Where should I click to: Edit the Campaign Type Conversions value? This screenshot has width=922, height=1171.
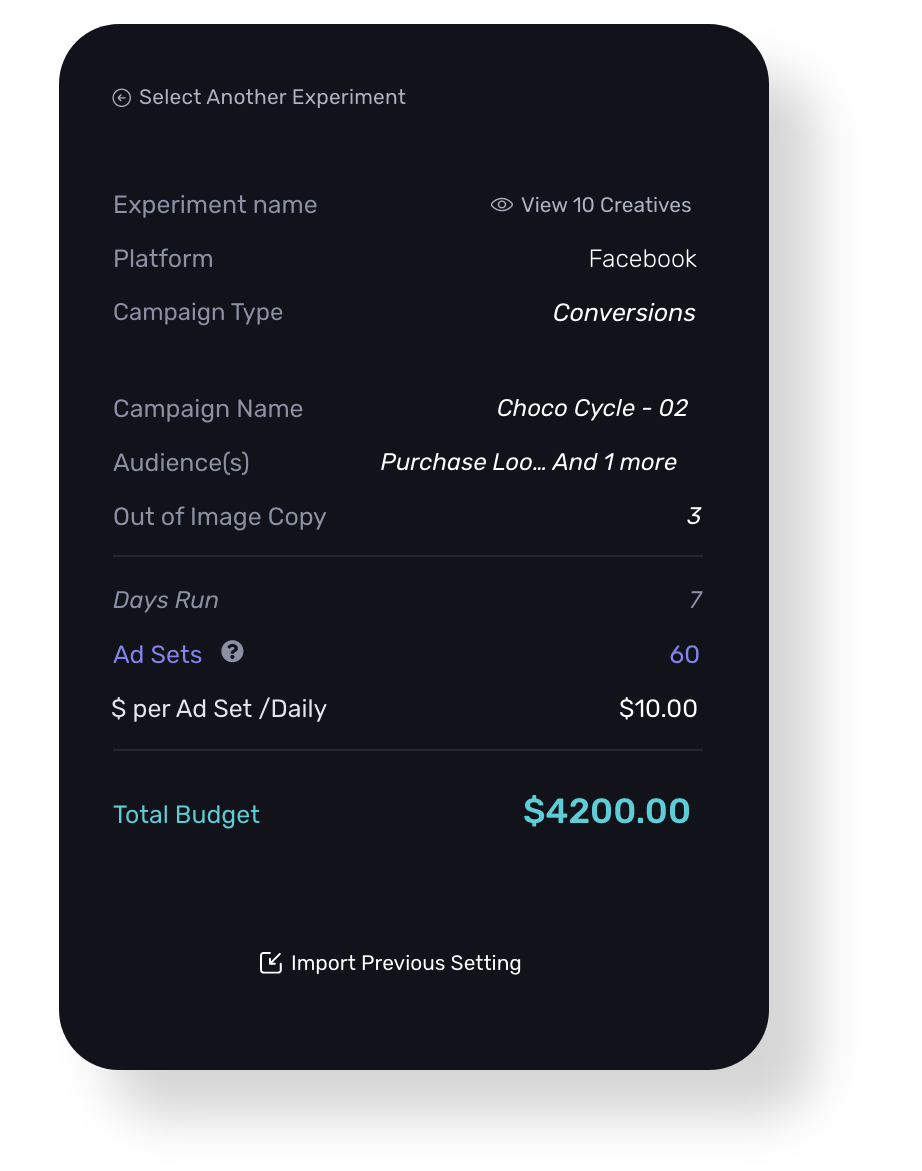pyautogui.click(x=624, y=313)
